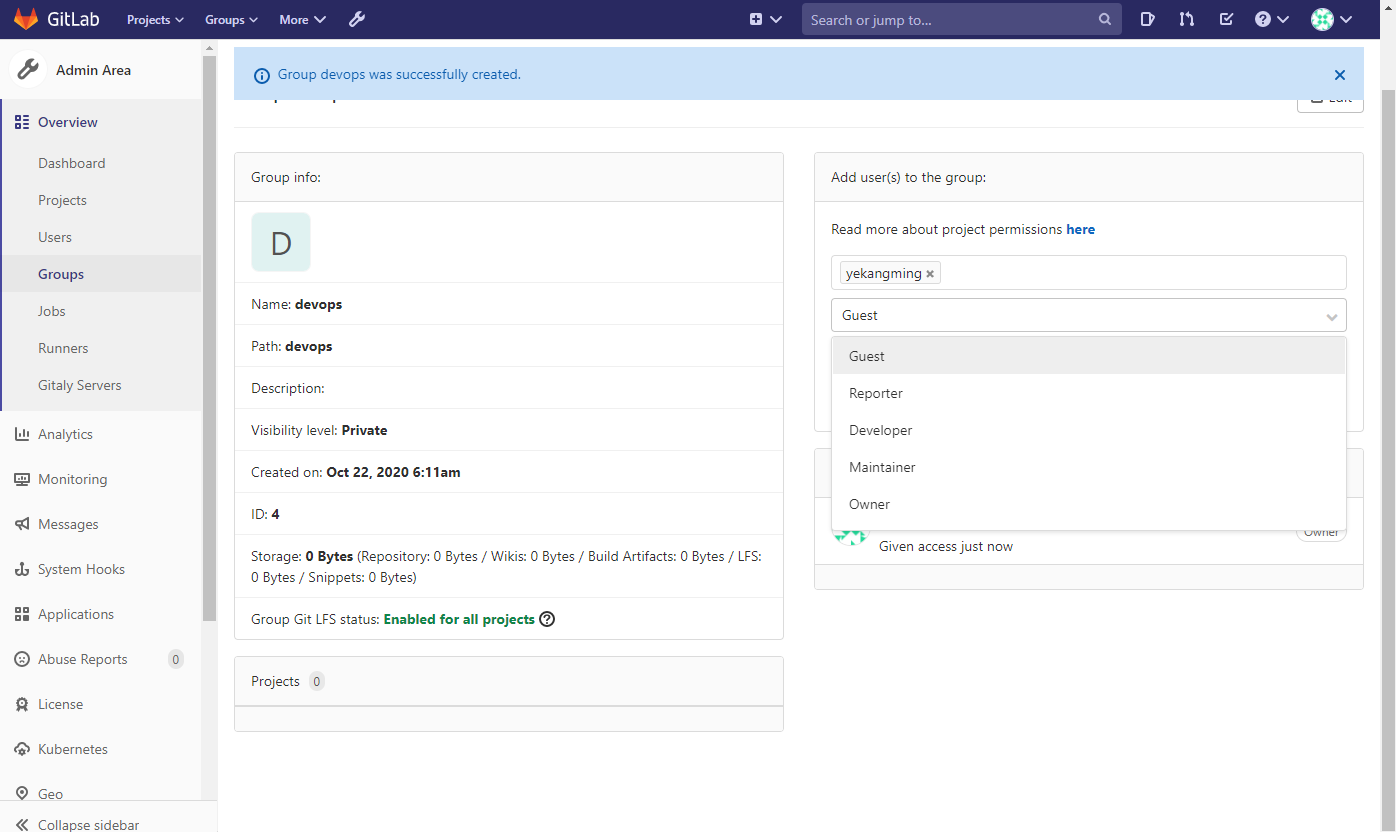Click the search magnifier icon
The width and height of the screenshot is (1396, 832).
(1104, 18)
